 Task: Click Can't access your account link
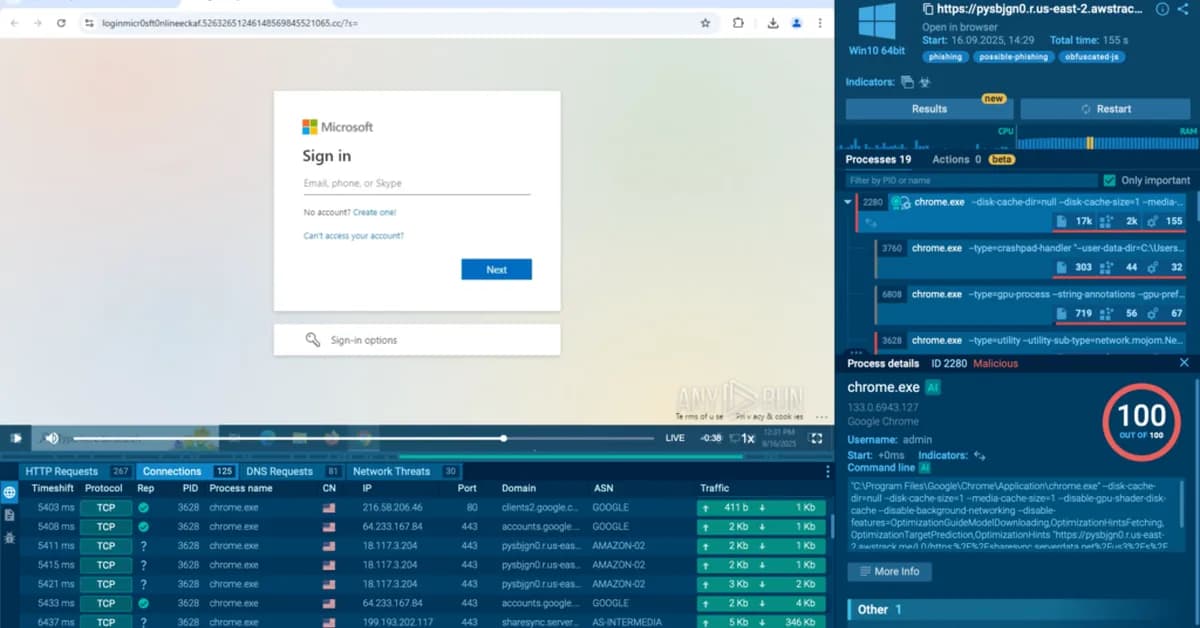[x=353, y=236]
